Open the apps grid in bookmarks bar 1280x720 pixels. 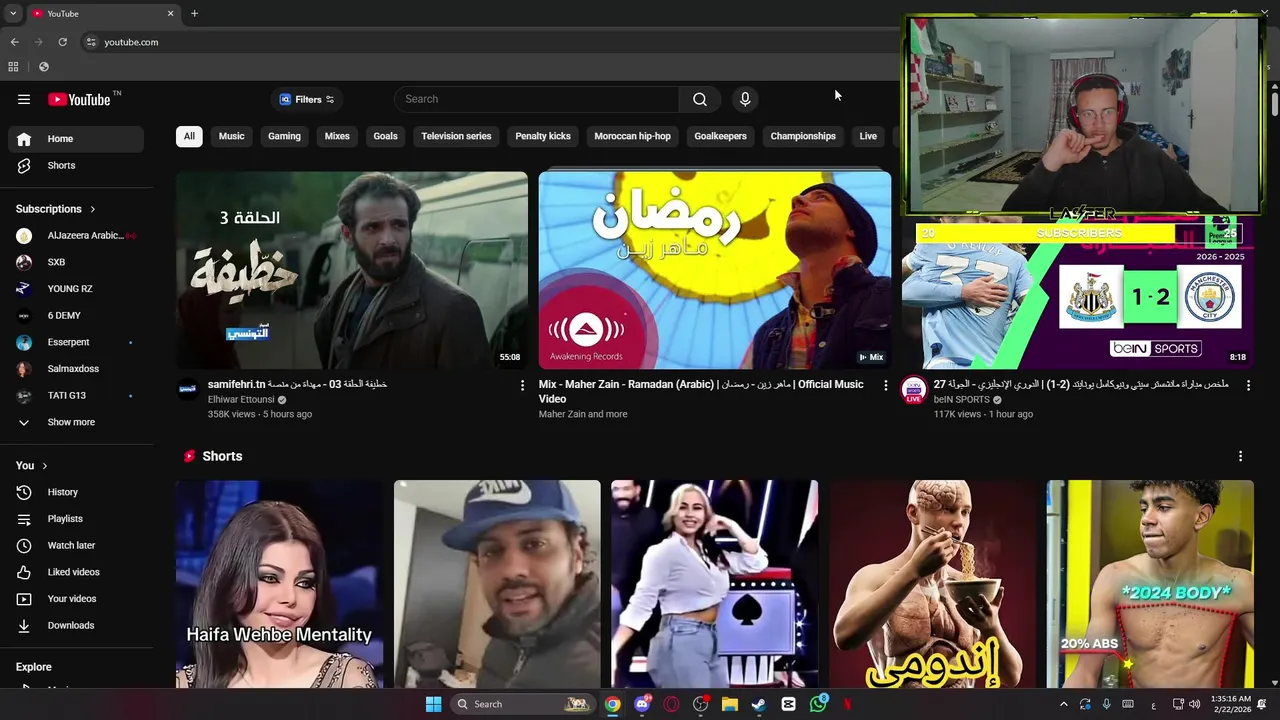[x=13, y=67]
